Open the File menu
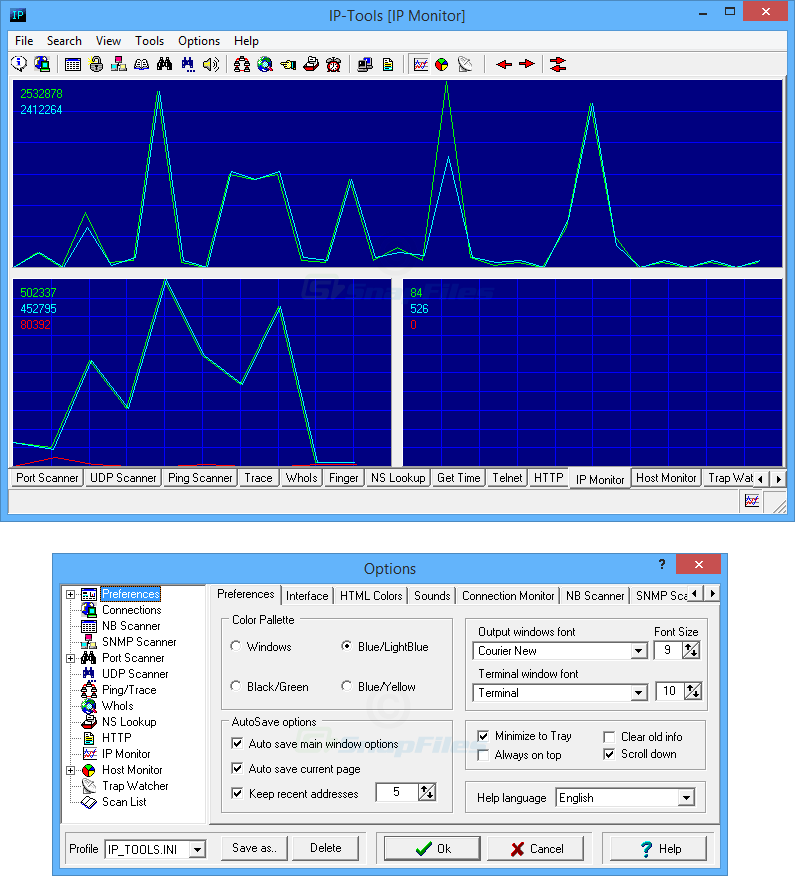 click(24, 41)
